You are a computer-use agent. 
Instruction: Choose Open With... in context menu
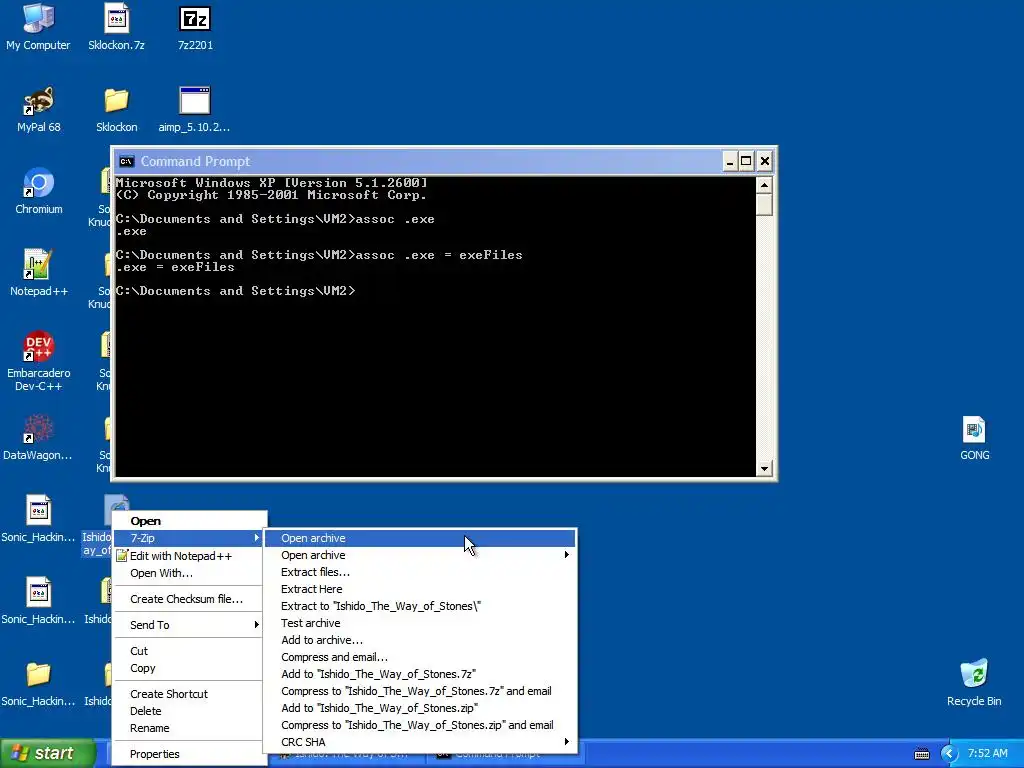190,573
